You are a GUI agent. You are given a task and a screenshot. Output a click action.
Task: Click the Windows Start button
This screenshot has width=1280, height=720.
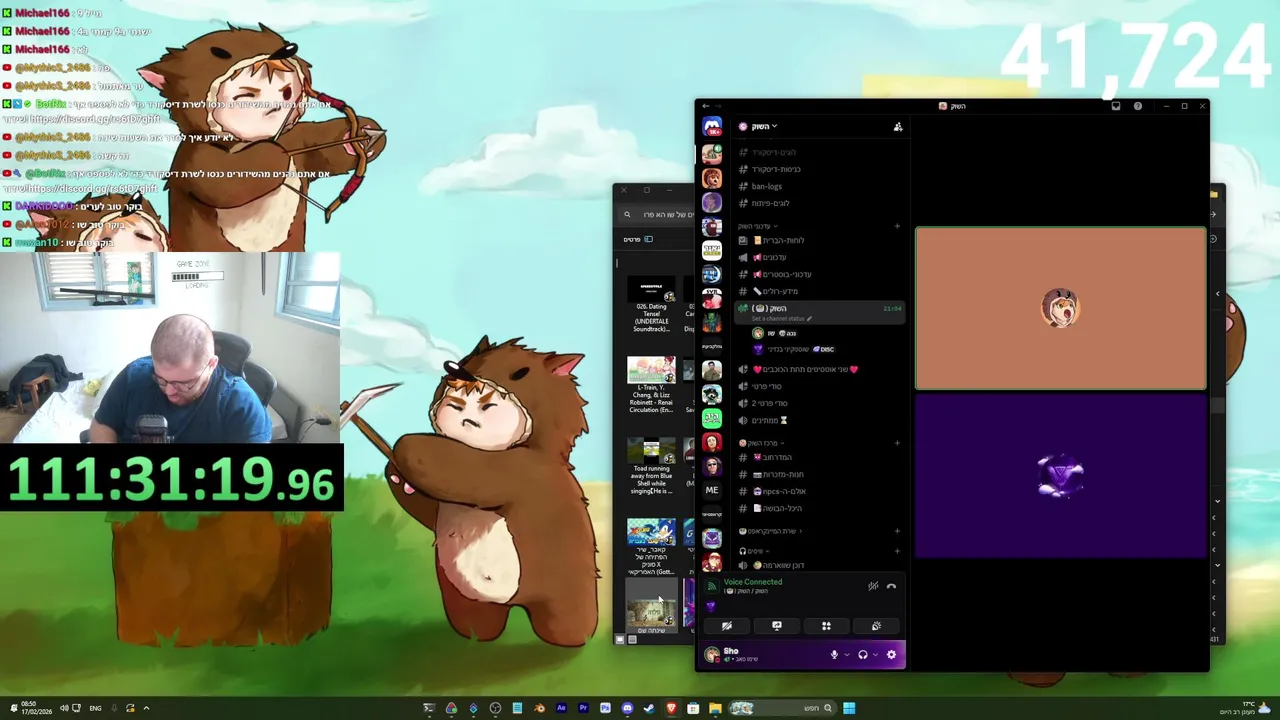coord(849,708)
